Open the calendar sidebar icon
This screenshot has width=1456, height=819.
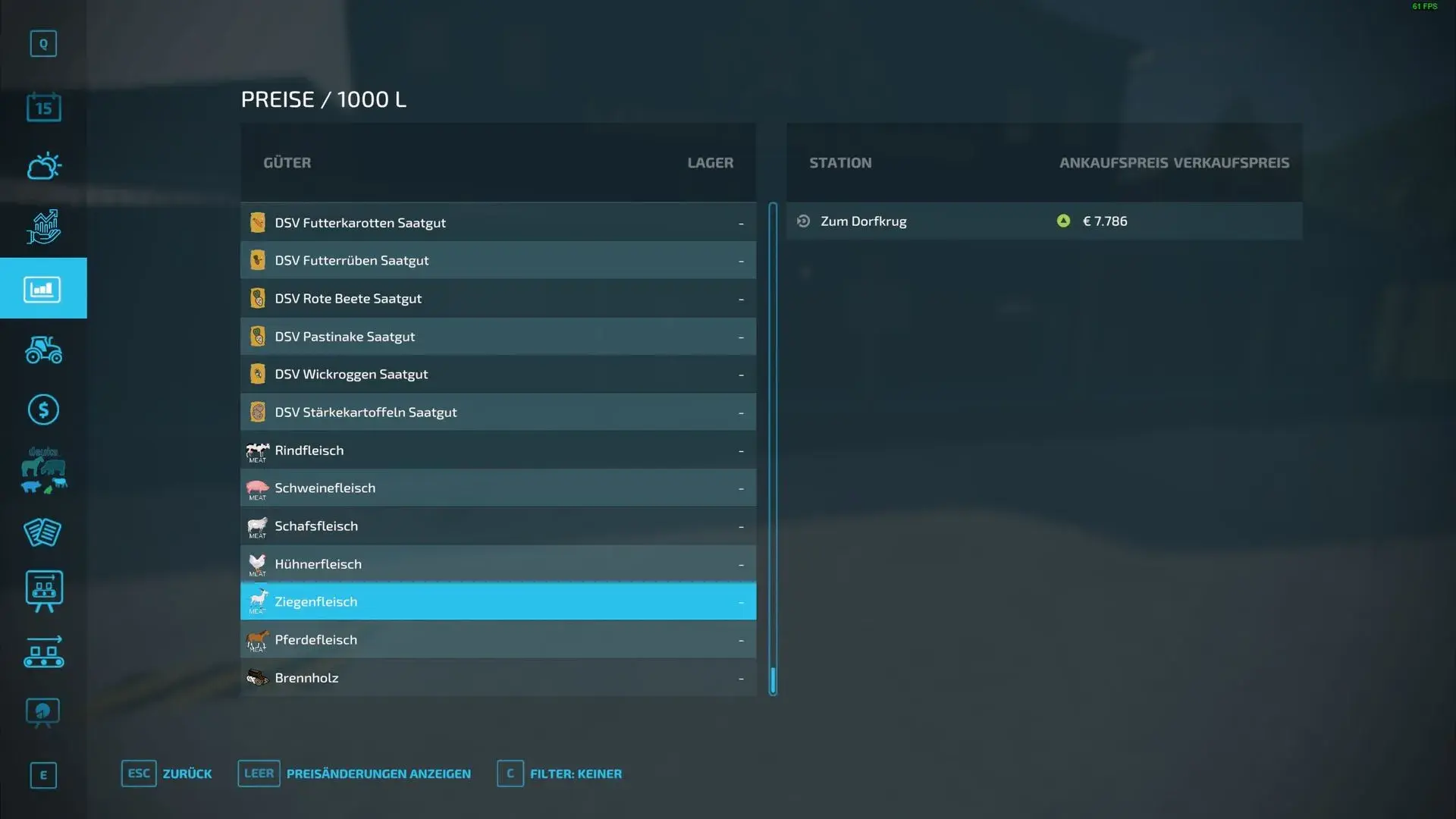coord(43,107)
